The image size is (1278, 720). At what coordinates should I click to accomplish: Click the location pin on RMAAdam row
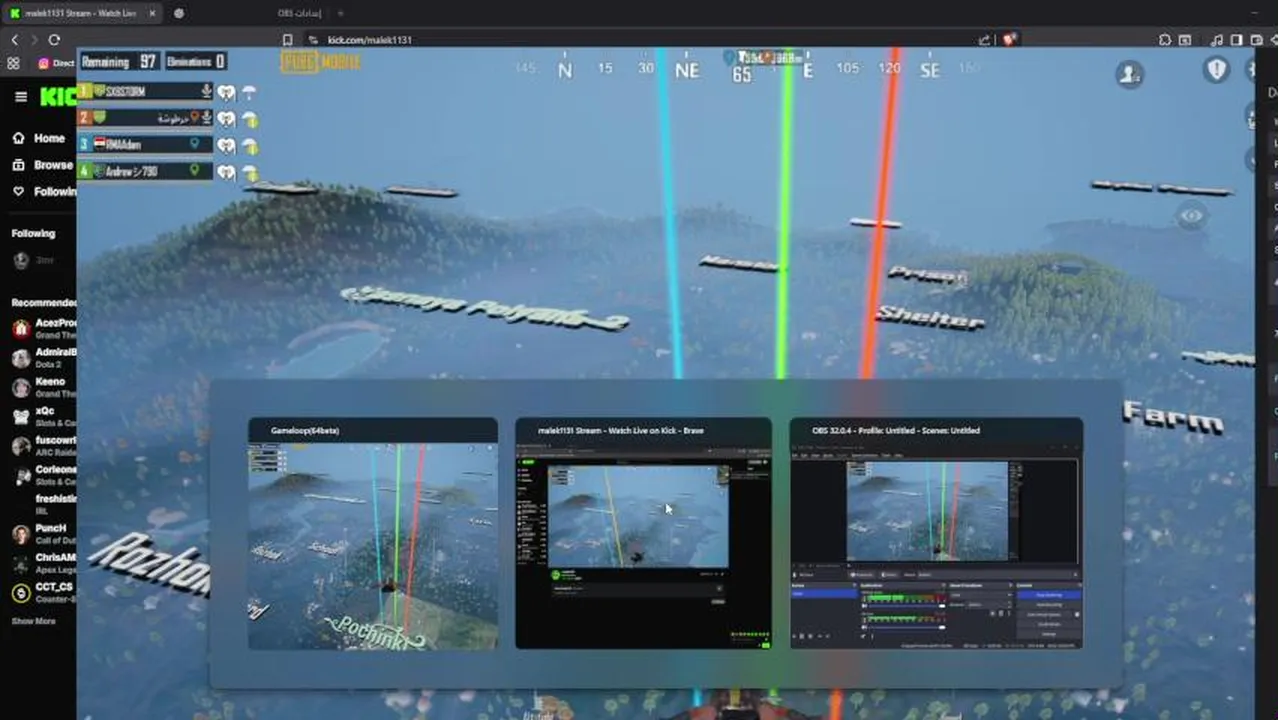(194, 144)
